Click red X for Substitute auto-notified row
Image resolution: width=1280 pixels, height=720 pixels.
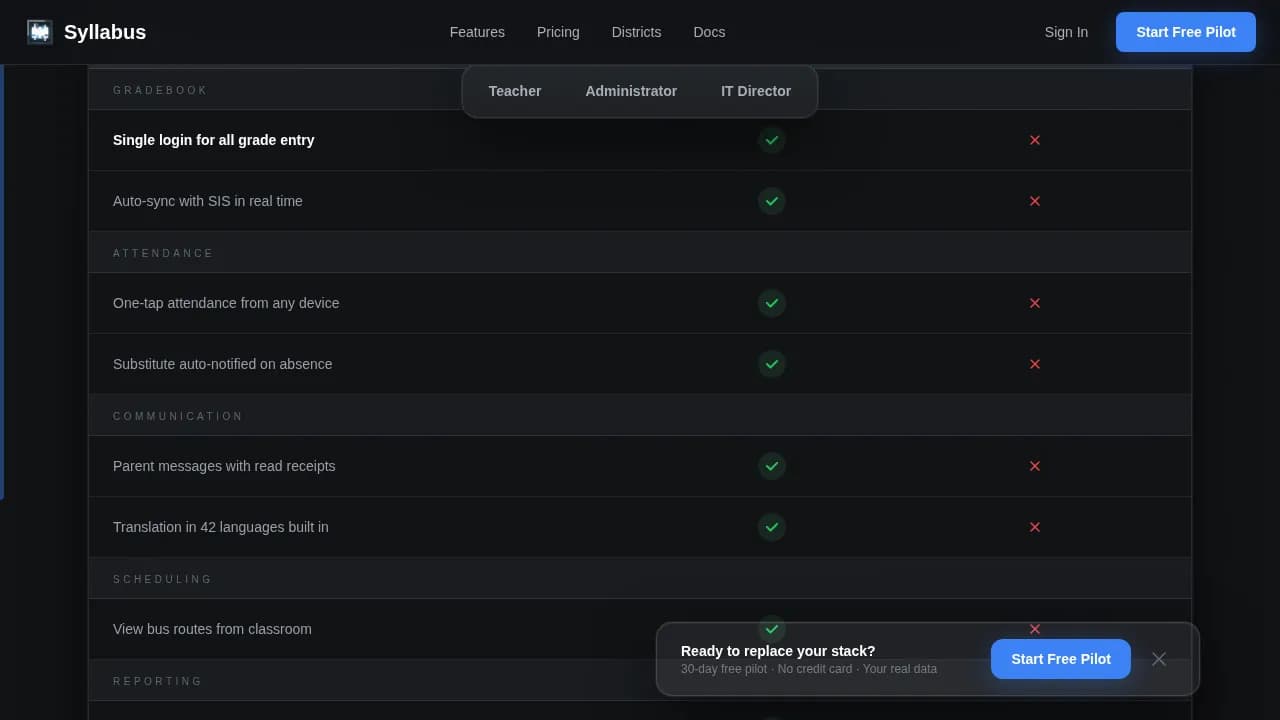pos(1035,364)
